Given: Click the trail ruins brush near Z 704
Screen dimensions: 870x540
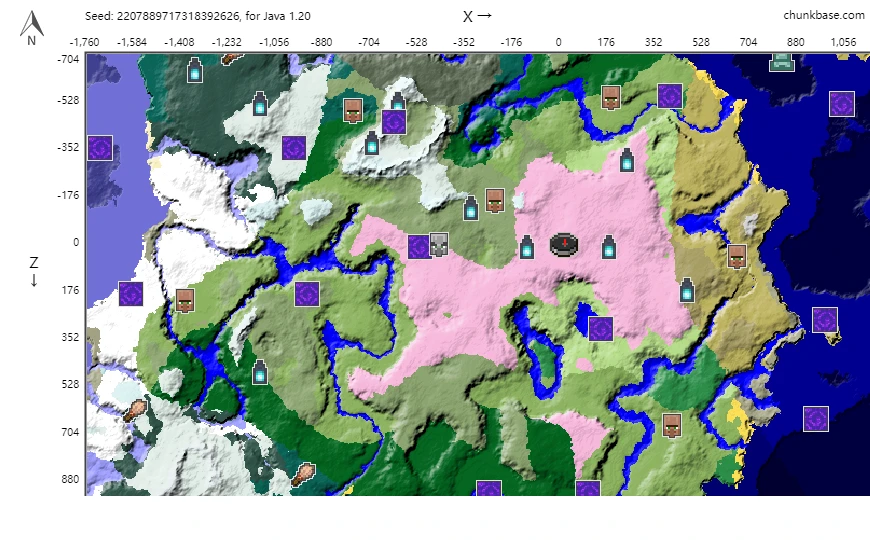Looking at the screenshot, I should 135,411.
